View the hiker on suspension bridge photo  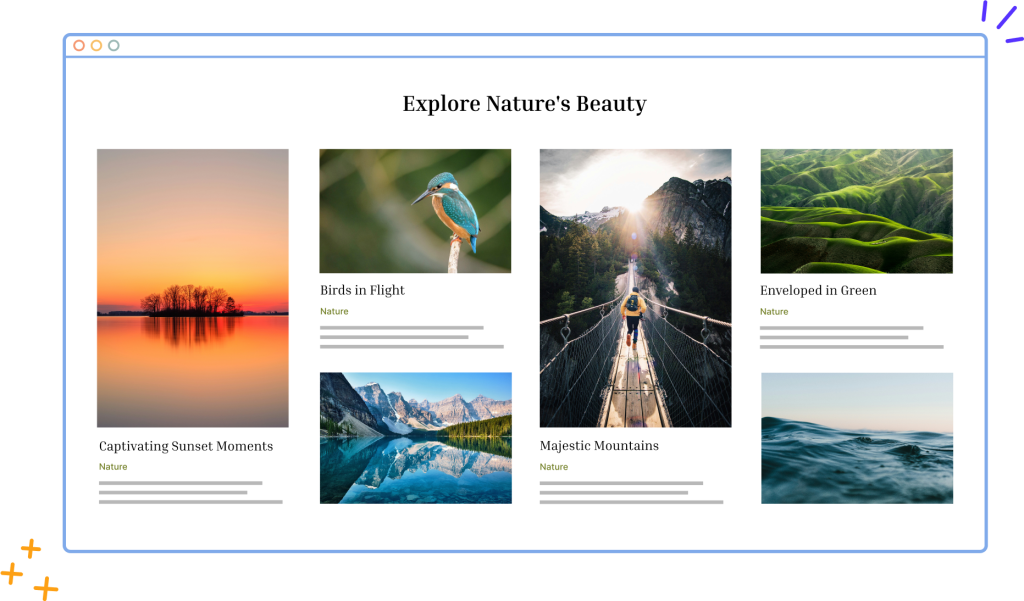click(x=635, y=288)
